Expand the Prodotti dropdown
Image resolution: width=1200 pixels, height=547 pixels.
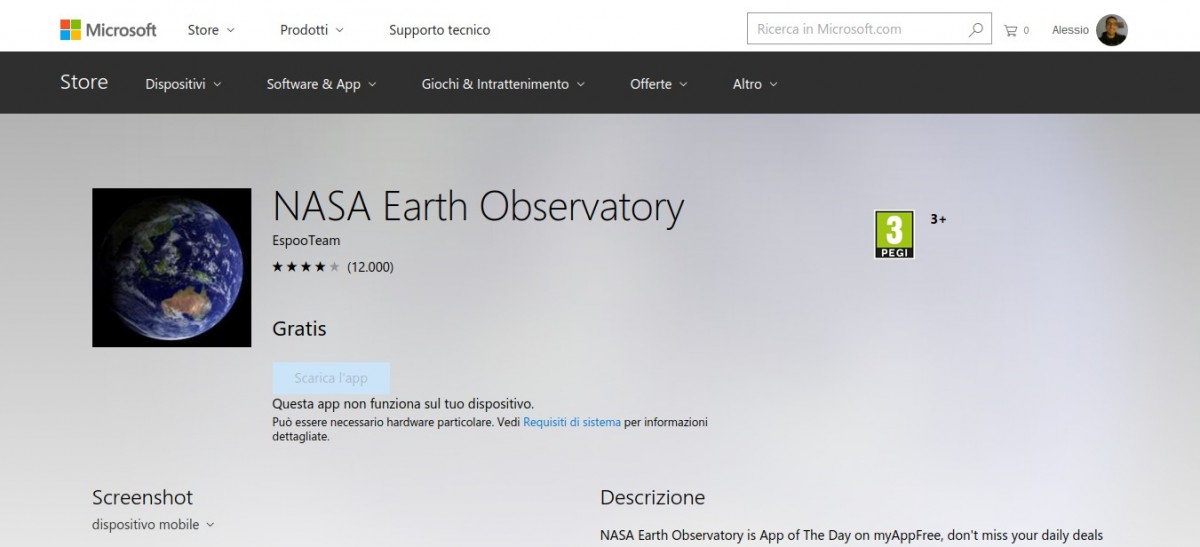tap(311, 30)
